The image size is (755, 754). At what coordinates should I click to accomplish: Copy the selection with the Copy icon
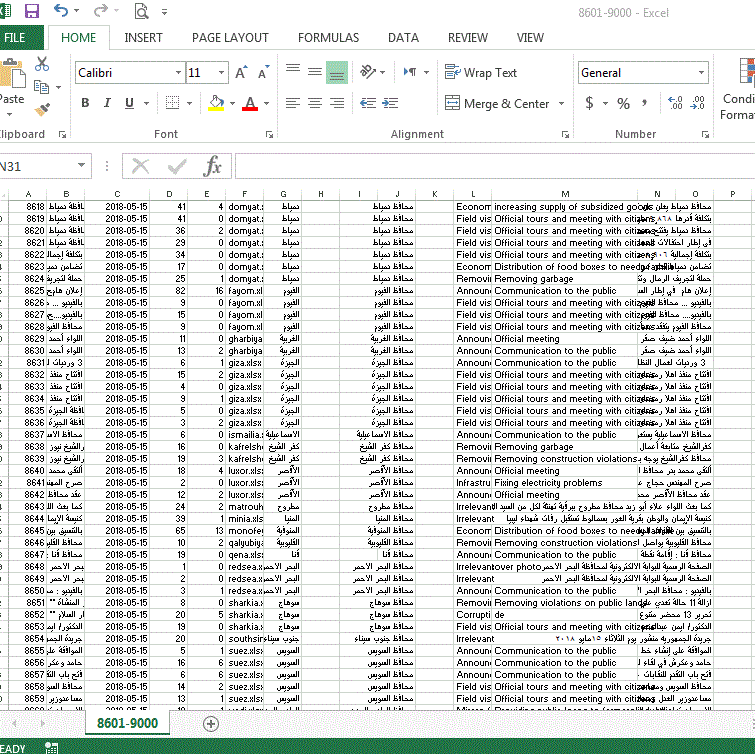41,87
